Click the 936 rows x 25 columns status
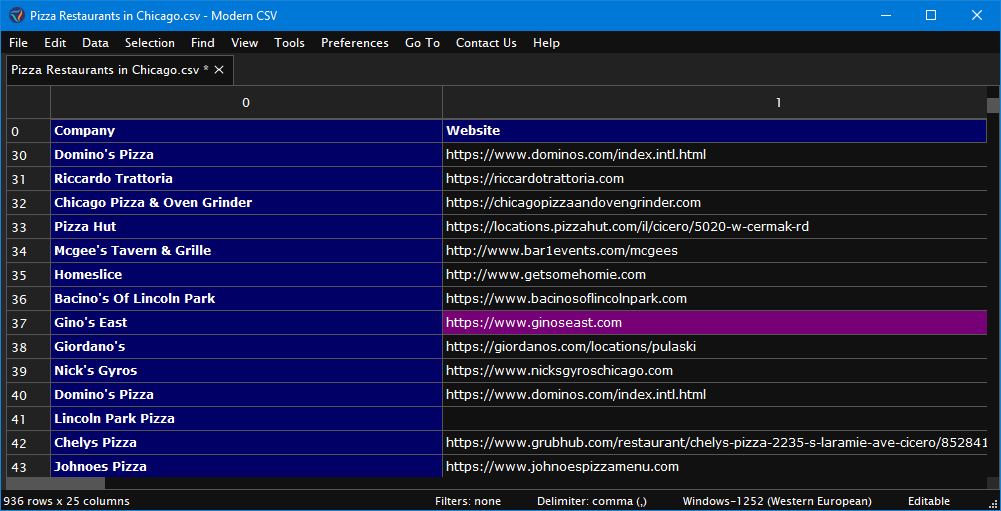Image resolution: width=1001 pixels, height=511 pixels. click(x=67, y=501)
